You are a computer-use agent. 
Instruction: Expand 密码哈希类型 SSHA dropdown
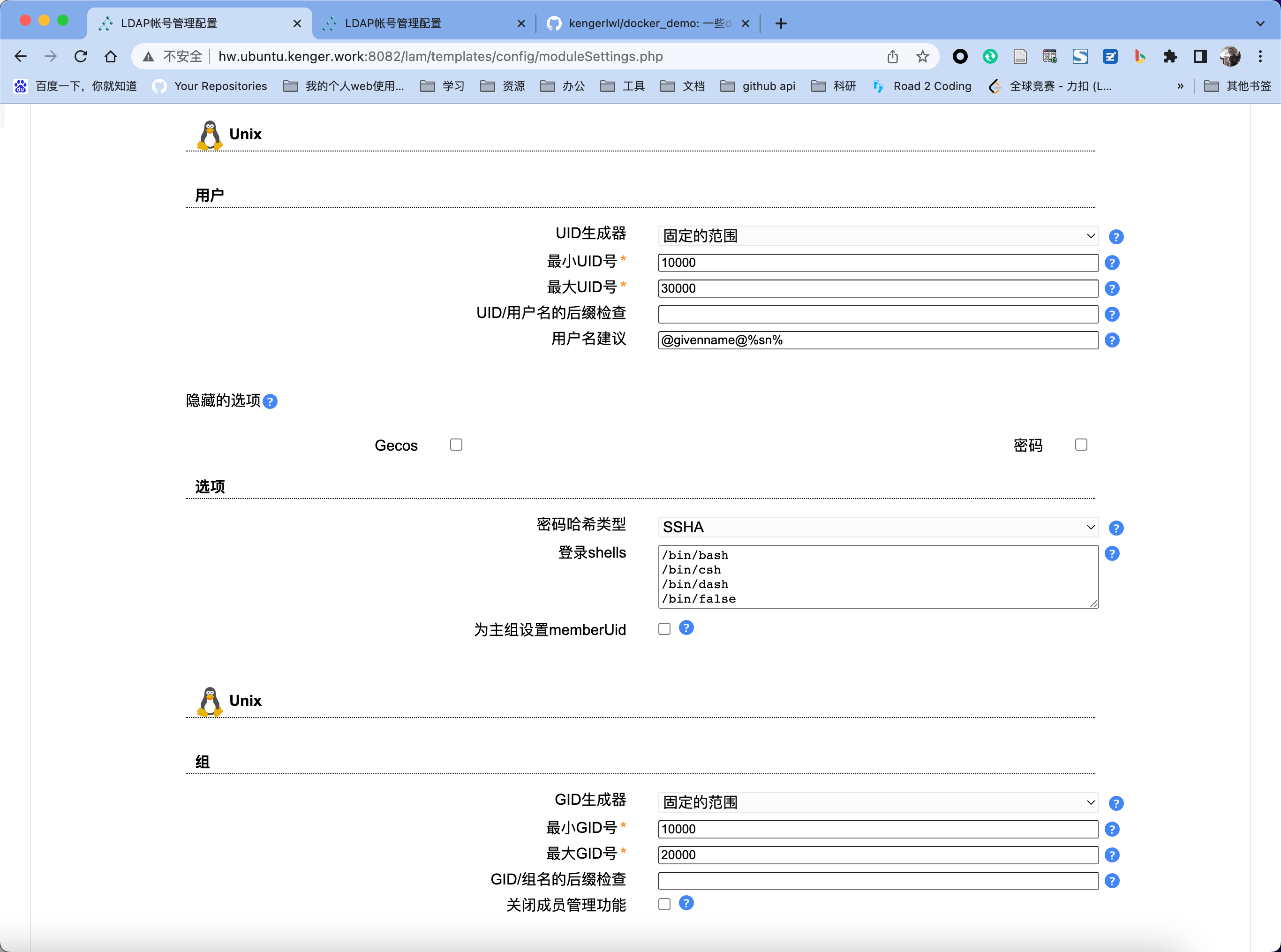click(877, 527)
